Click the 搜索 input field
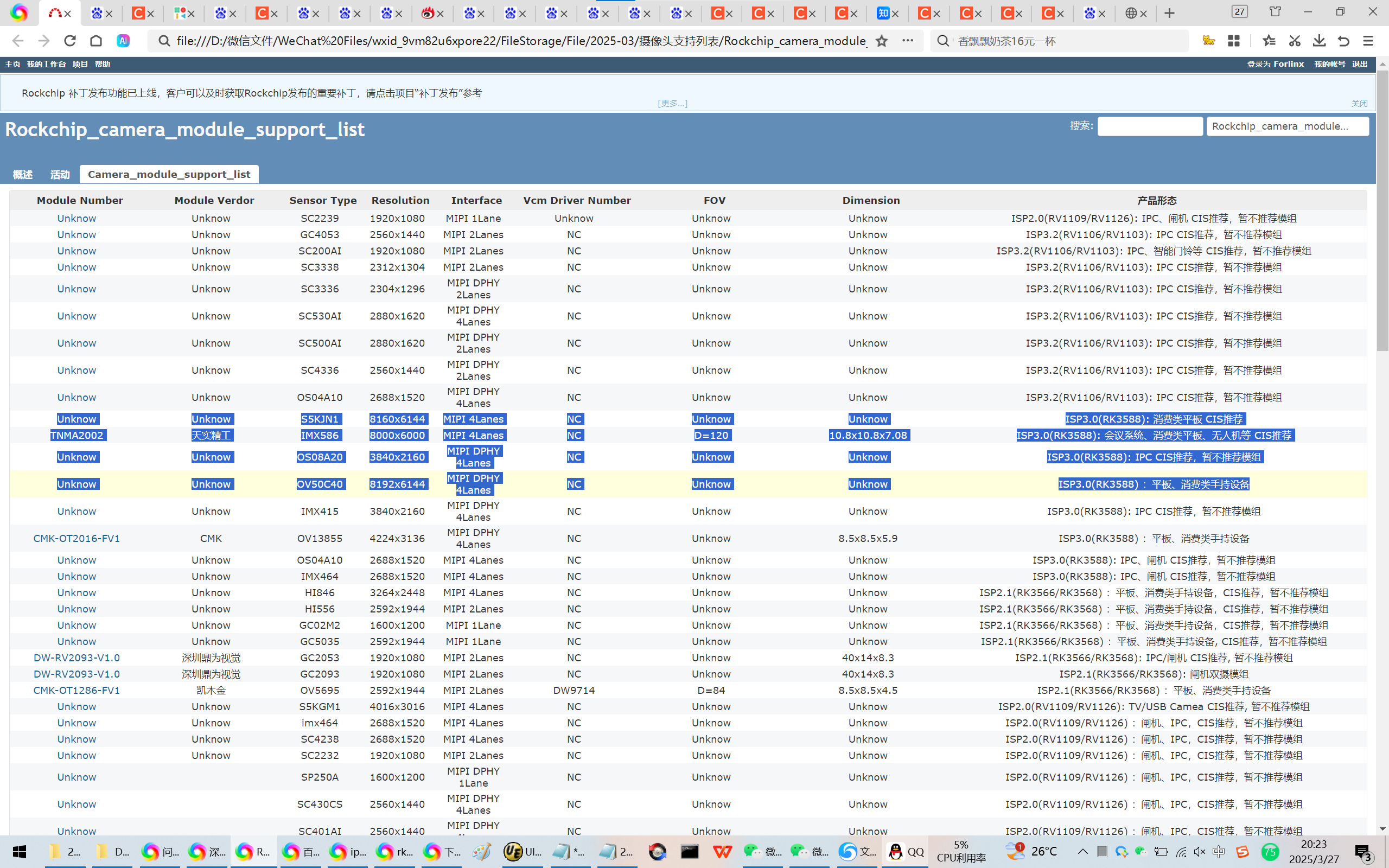 pyautogui.click(x=1150, y=126)
